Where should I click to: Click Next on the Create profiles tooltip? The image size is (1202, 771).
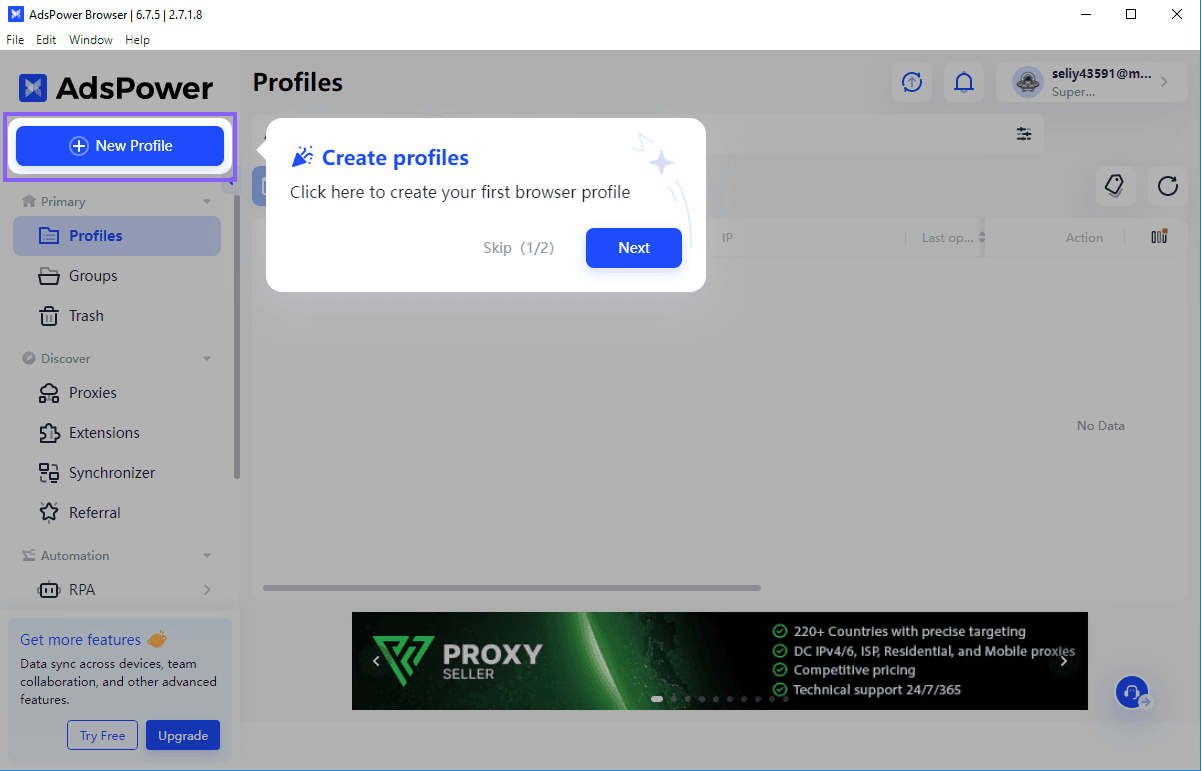click(x=633, y=247)
